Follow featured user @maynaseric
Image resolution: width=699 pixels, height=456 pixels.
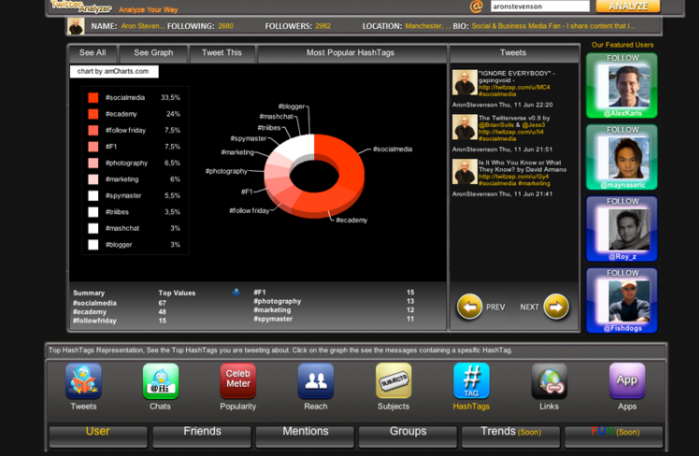[x=621, y=157]
